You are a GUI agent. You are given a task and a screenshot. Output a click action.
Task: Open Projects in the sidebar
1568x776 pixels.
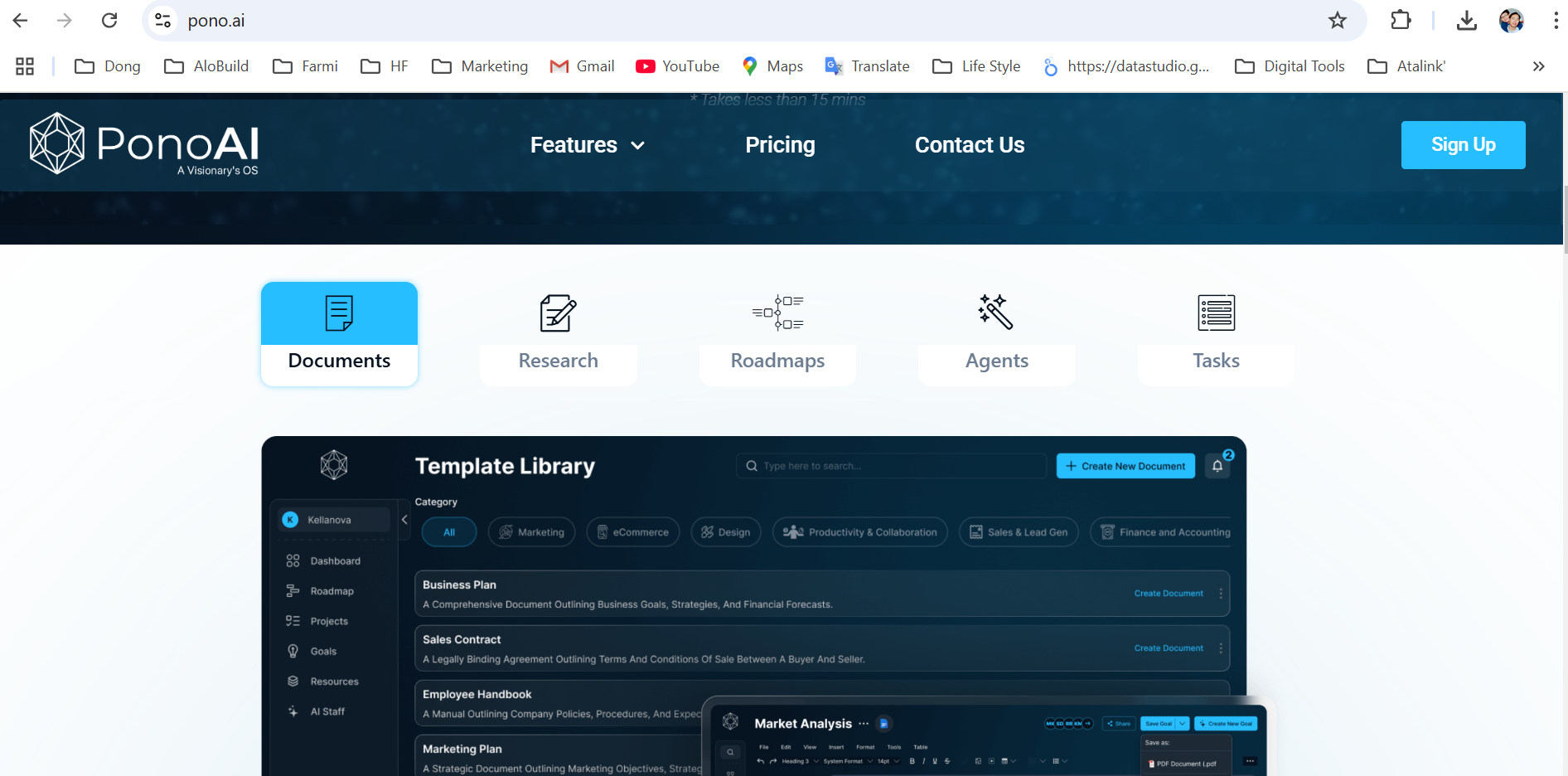[x=317, y=621]
